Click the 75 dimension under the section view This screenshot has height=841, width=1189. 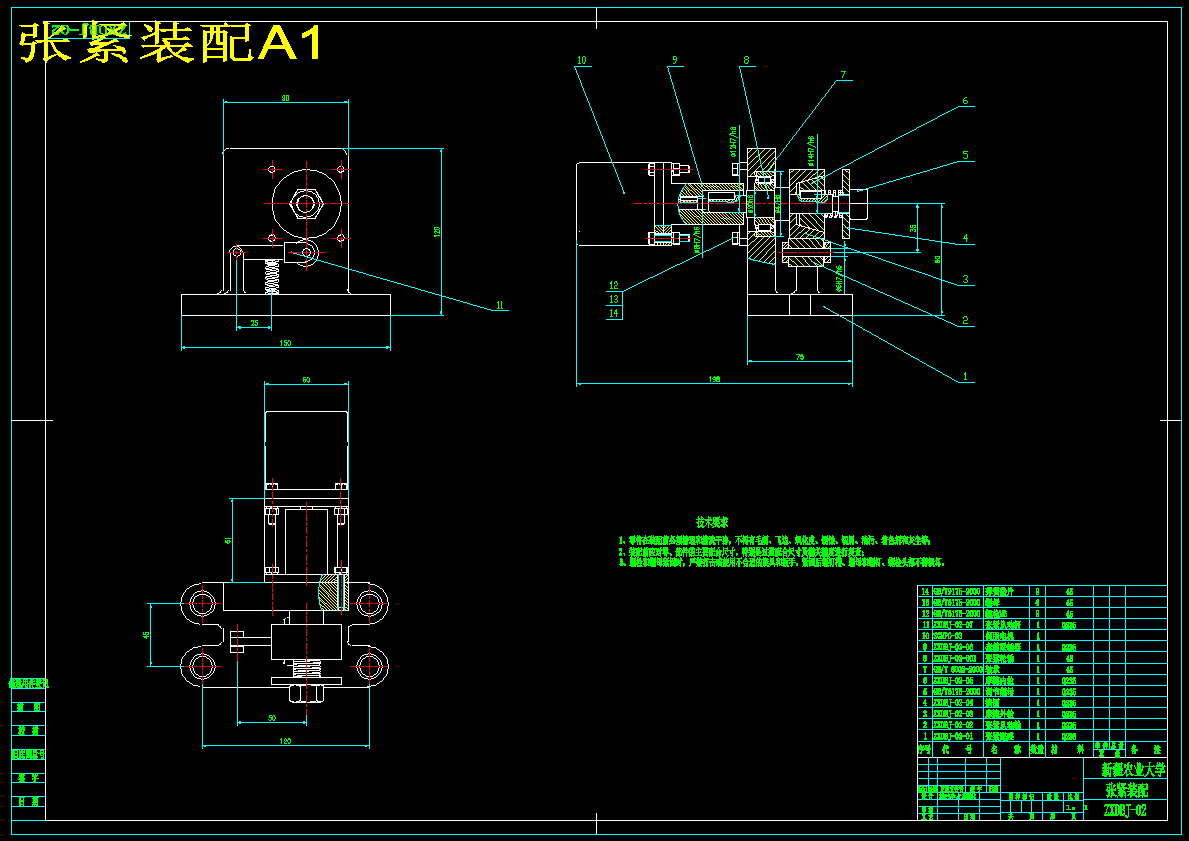pos(799,356)
